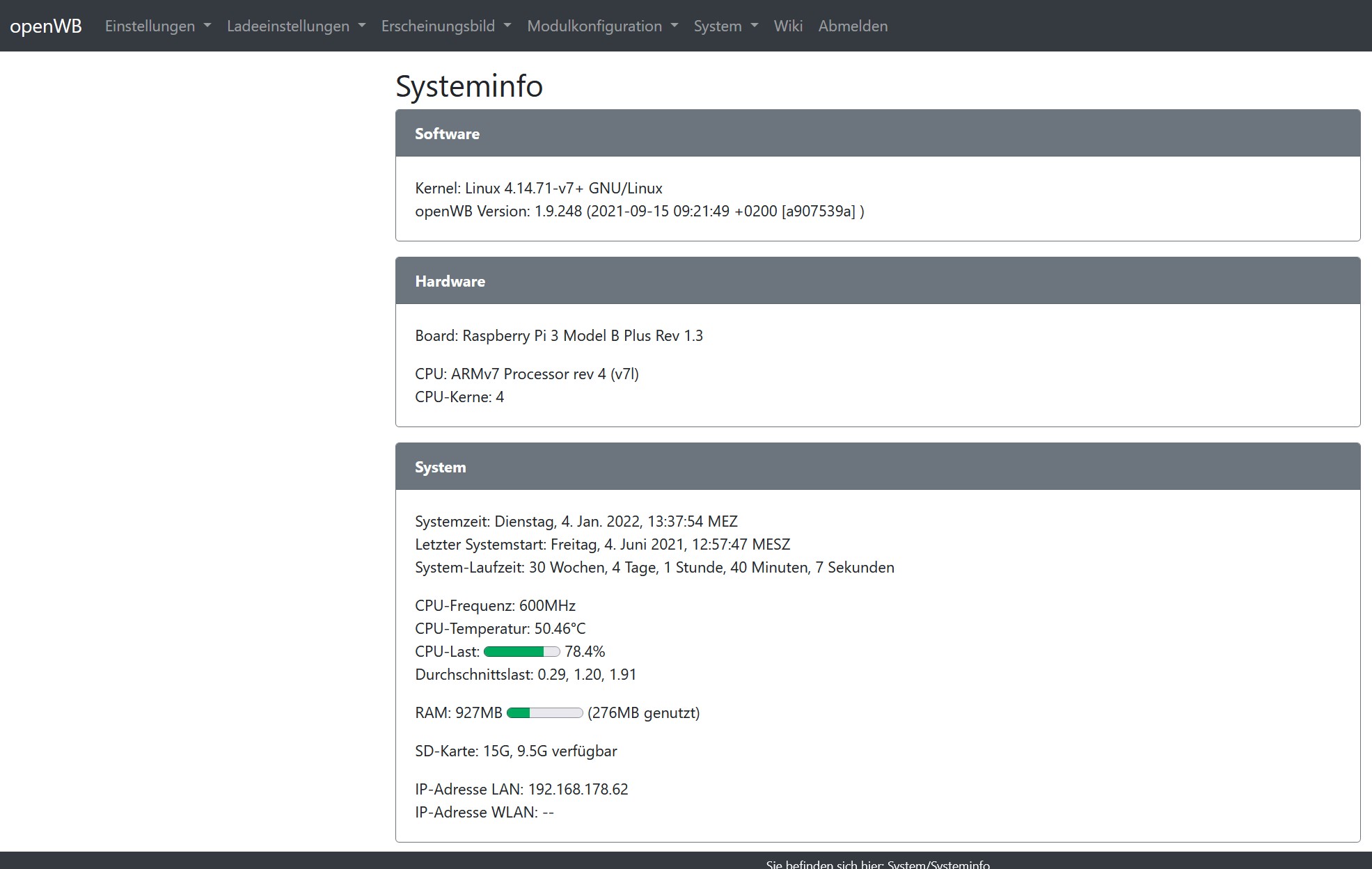Viewport: 1372px width, 869px height.
Task: Expand the Modulkonfiguration dropdown
Action: [x=602, y=26]
